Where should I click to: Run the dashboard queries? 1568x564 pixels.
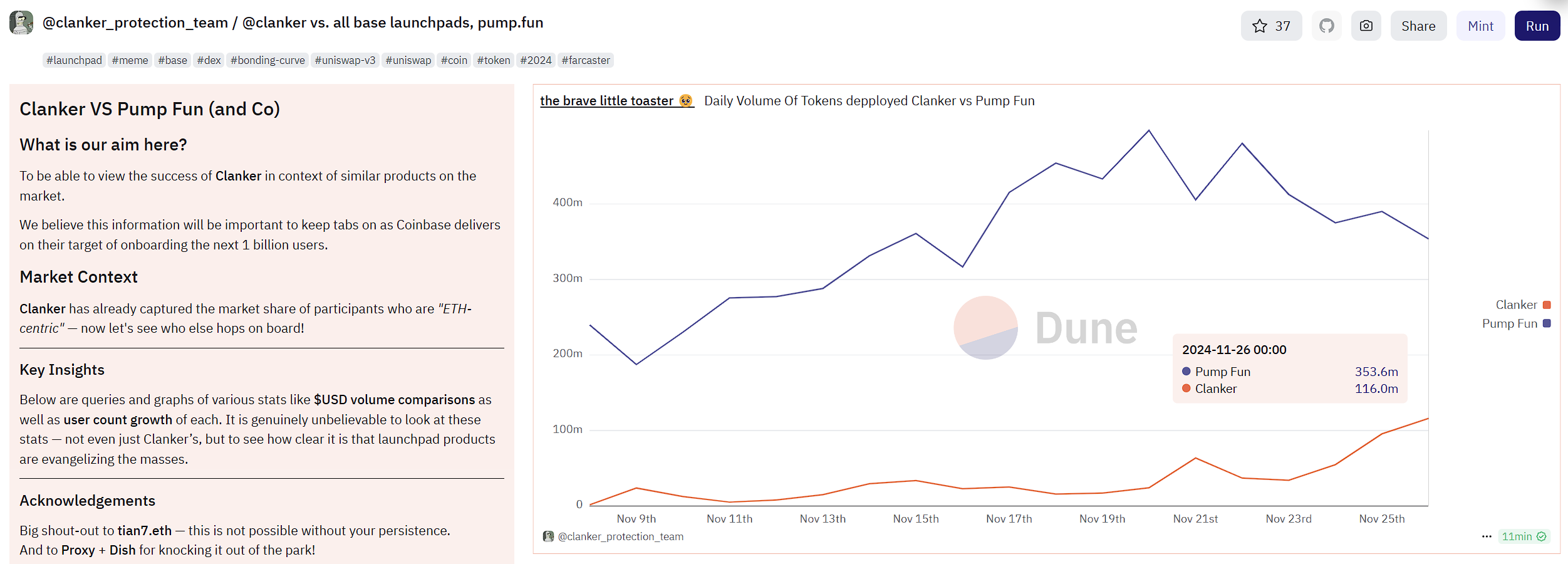point(1537,26)
